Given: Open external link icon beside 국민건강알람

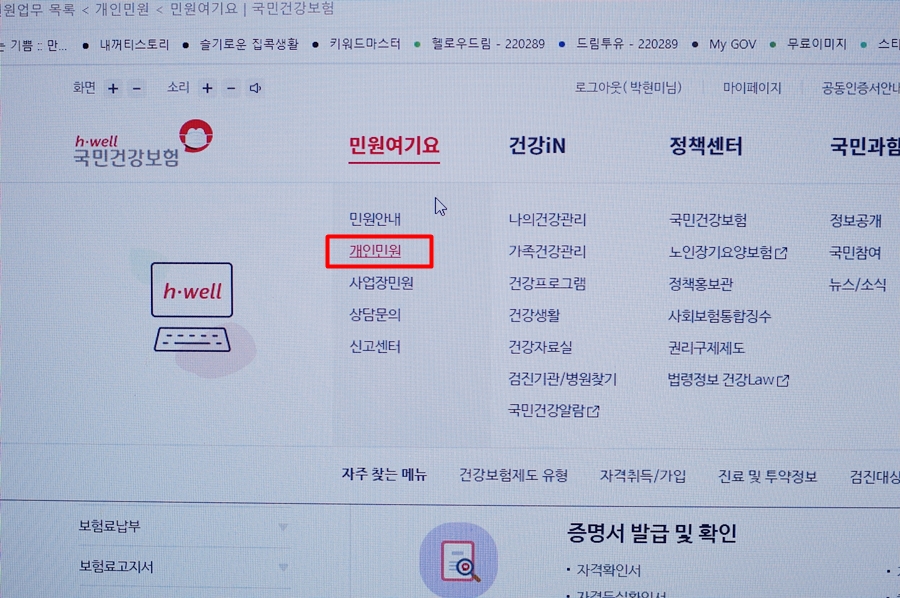Looking at the screenshot, I should click(x=593, y=411).
